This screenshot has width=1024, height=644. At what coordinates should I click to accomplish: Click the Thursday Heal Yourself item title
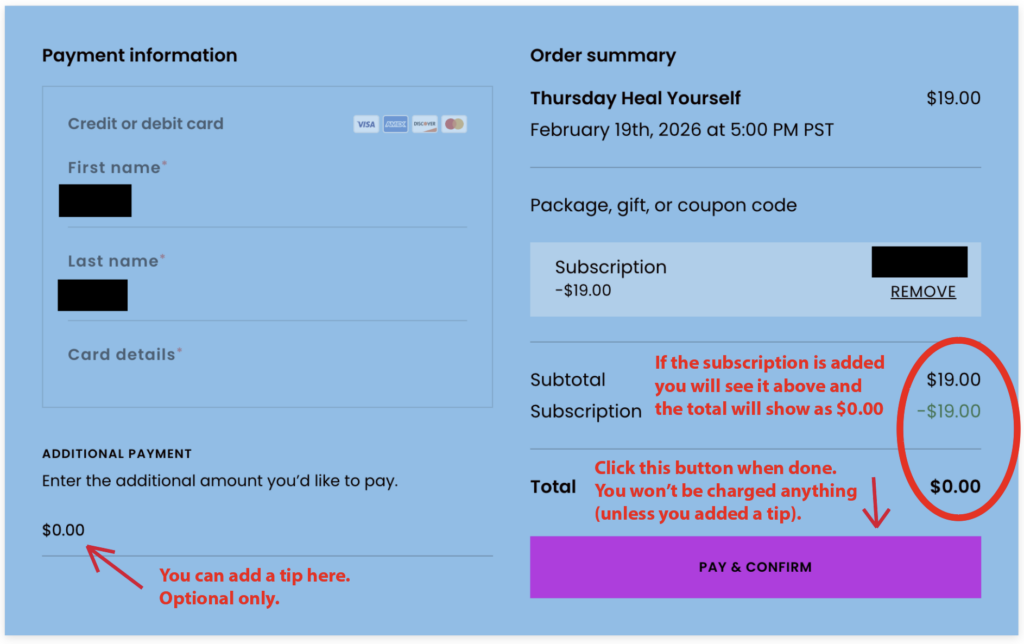click(x=635, y=98)
